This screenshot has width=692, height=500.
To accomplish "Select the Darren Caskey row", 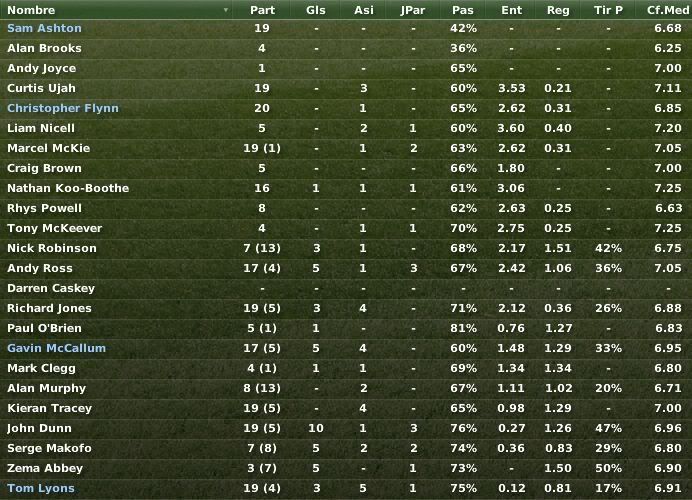I will [346, 288].
